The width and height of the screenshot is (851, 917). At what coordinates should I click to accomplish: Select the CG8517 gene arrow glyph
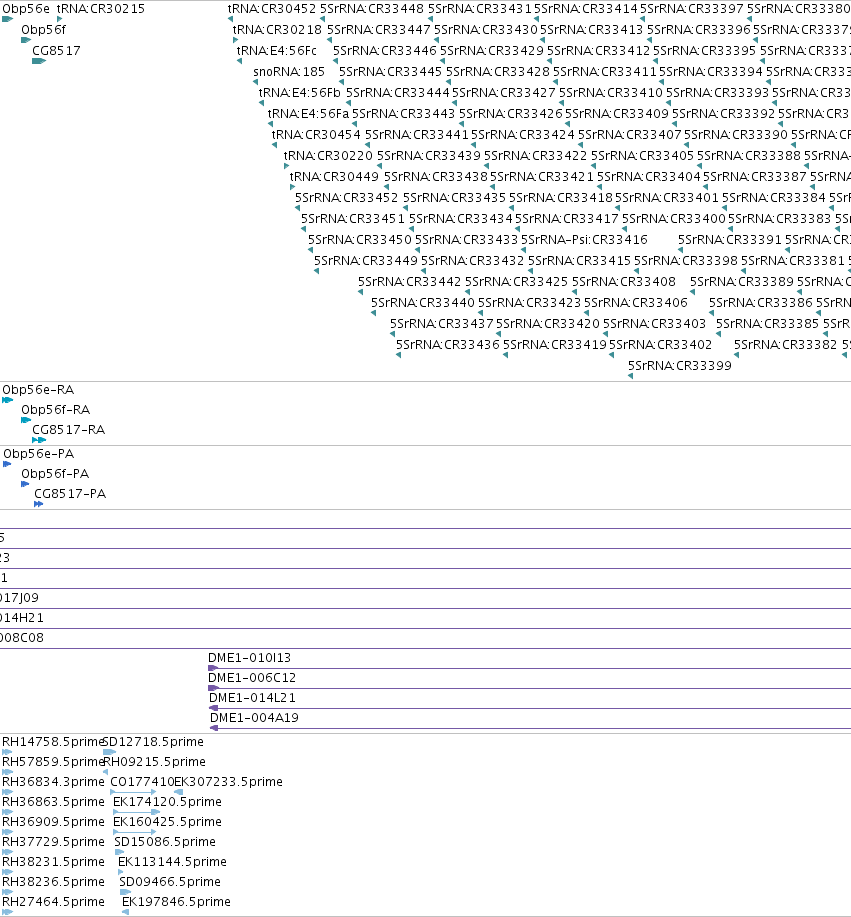[x=39, y=61]
